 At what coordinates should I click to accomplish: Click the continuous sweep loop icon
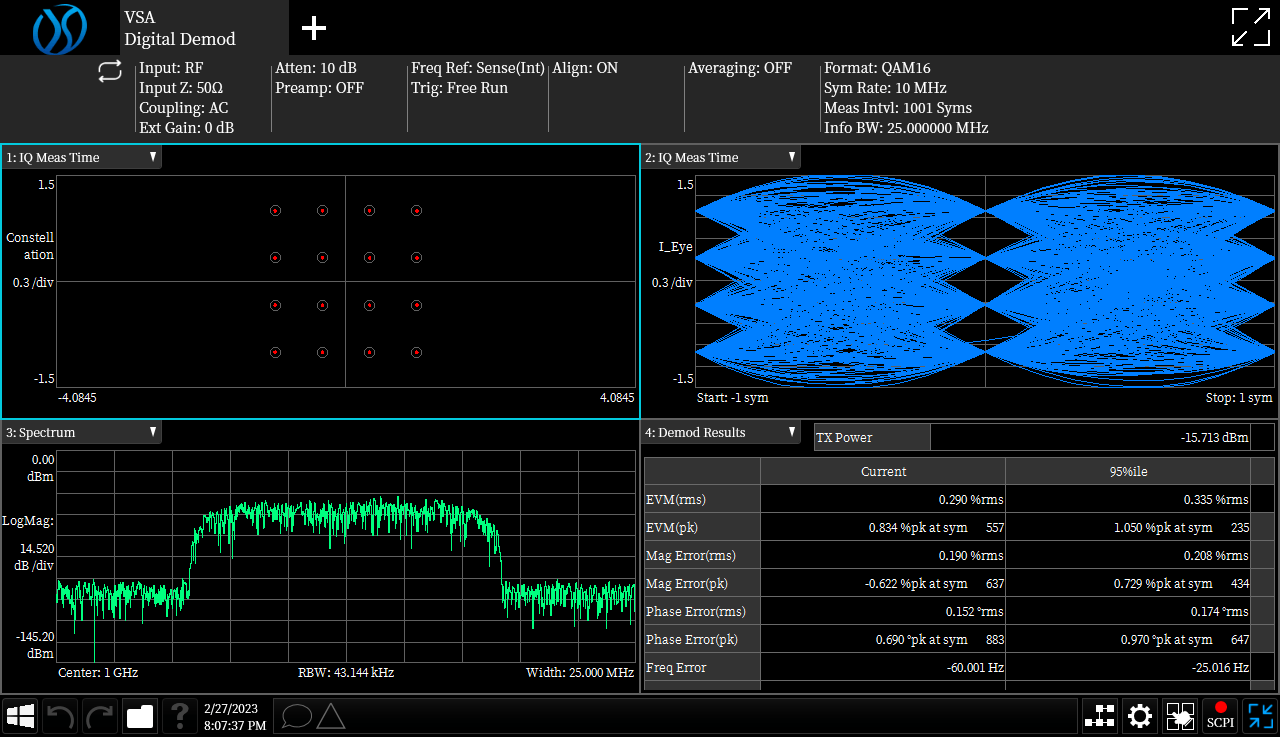pos(110,72)
